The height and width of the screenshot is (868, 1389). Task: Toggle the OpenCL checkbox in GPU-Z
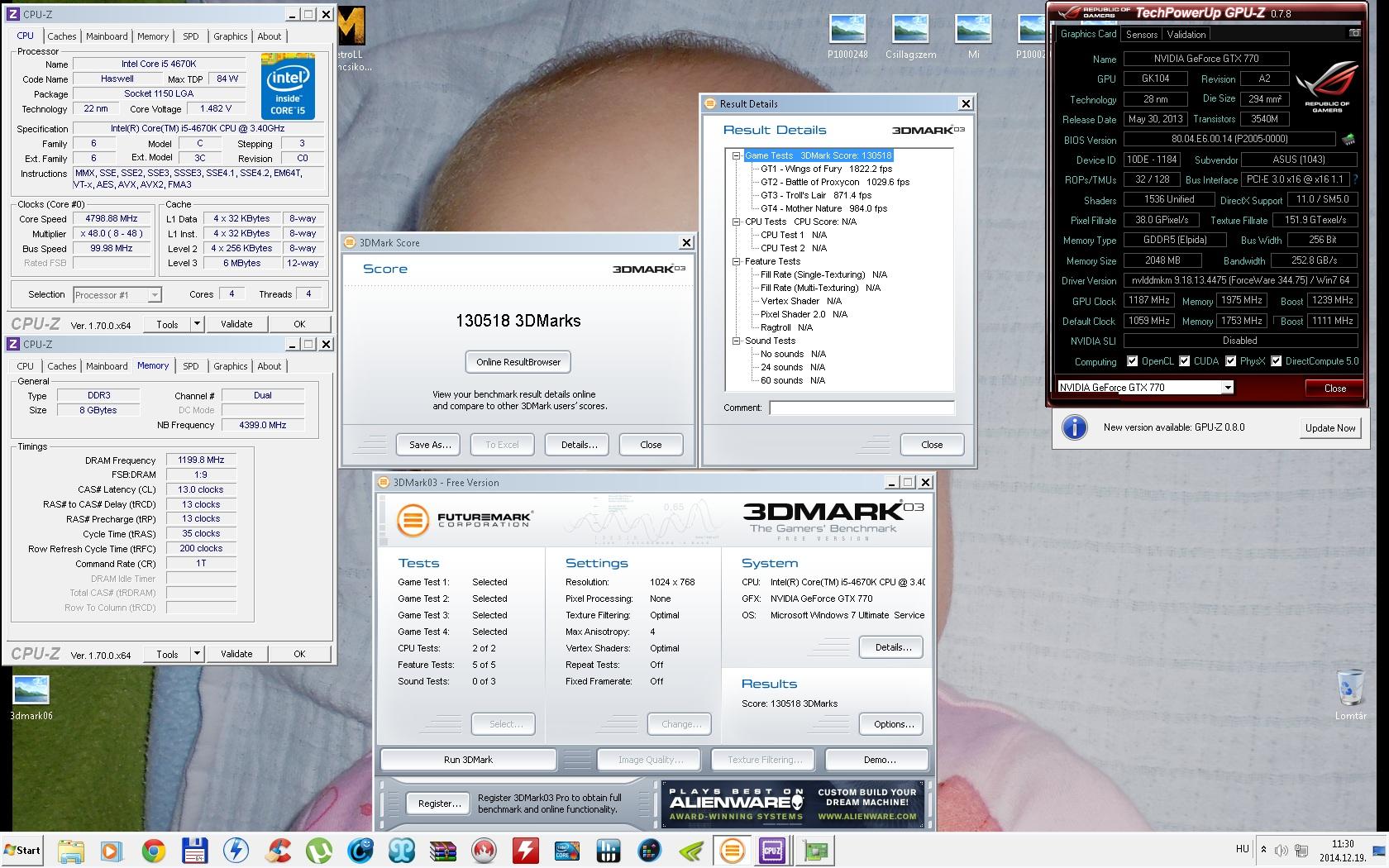[1133, 361]
